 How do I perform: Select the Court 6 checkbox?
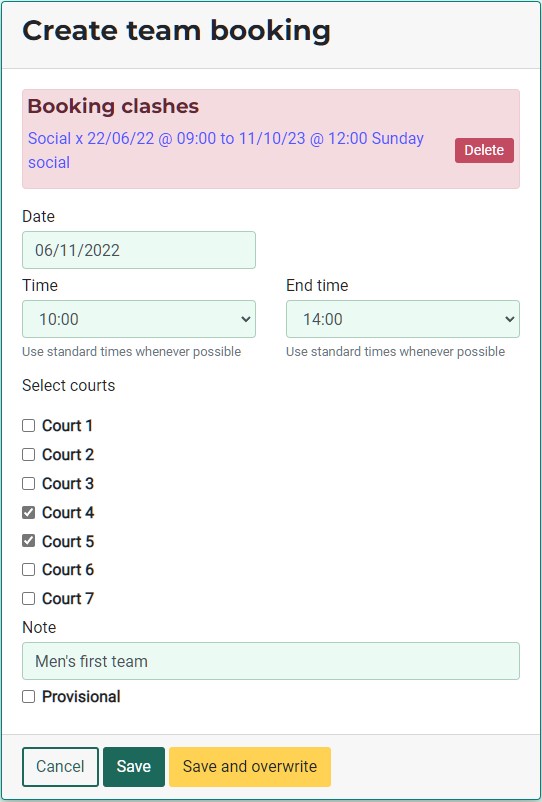tap(29, 569)
